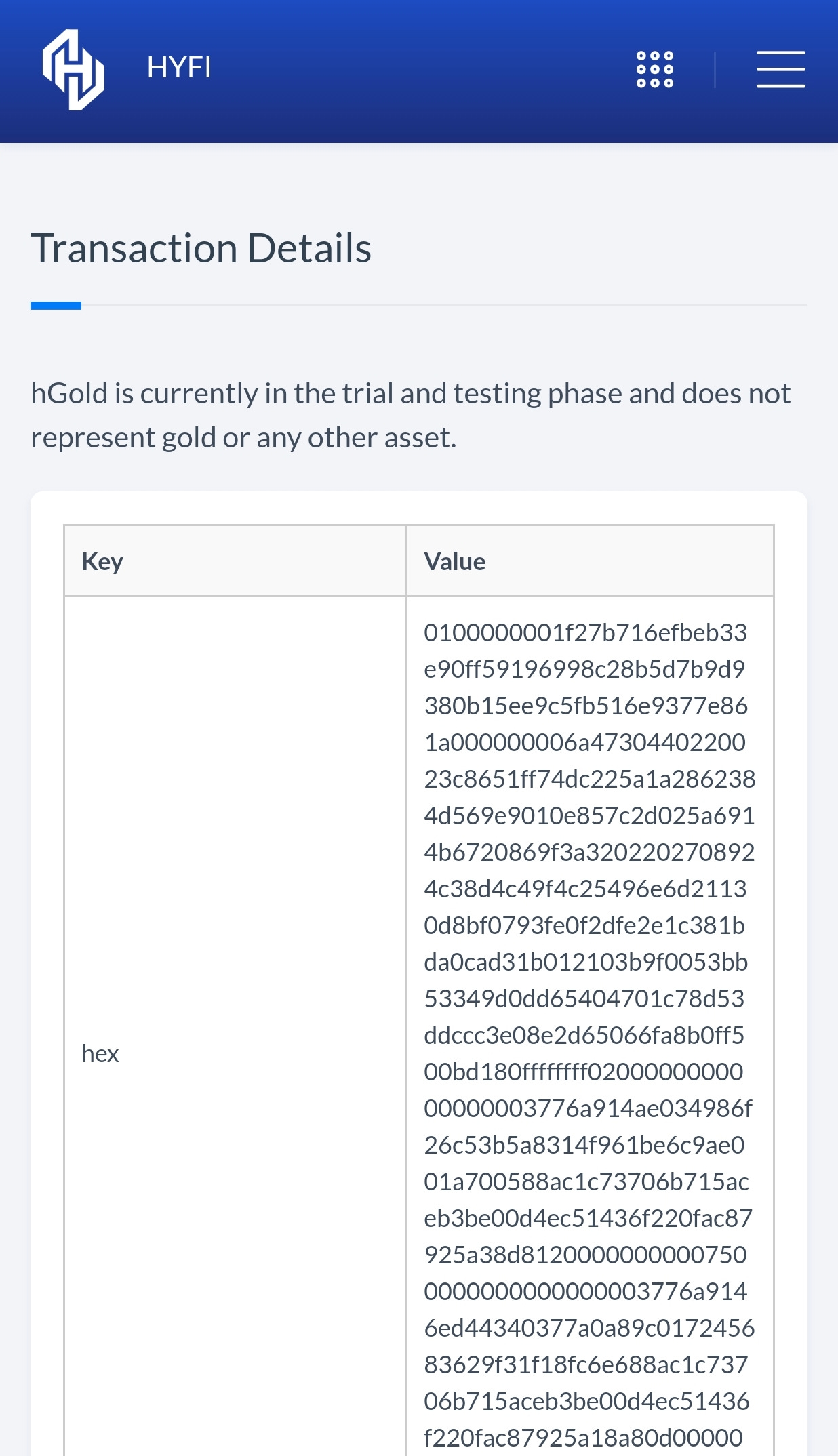The height and width of the screenshot is (1456, 838).
Task: Click the HYFI hexagon logo icon
Action: coord(73,70)
